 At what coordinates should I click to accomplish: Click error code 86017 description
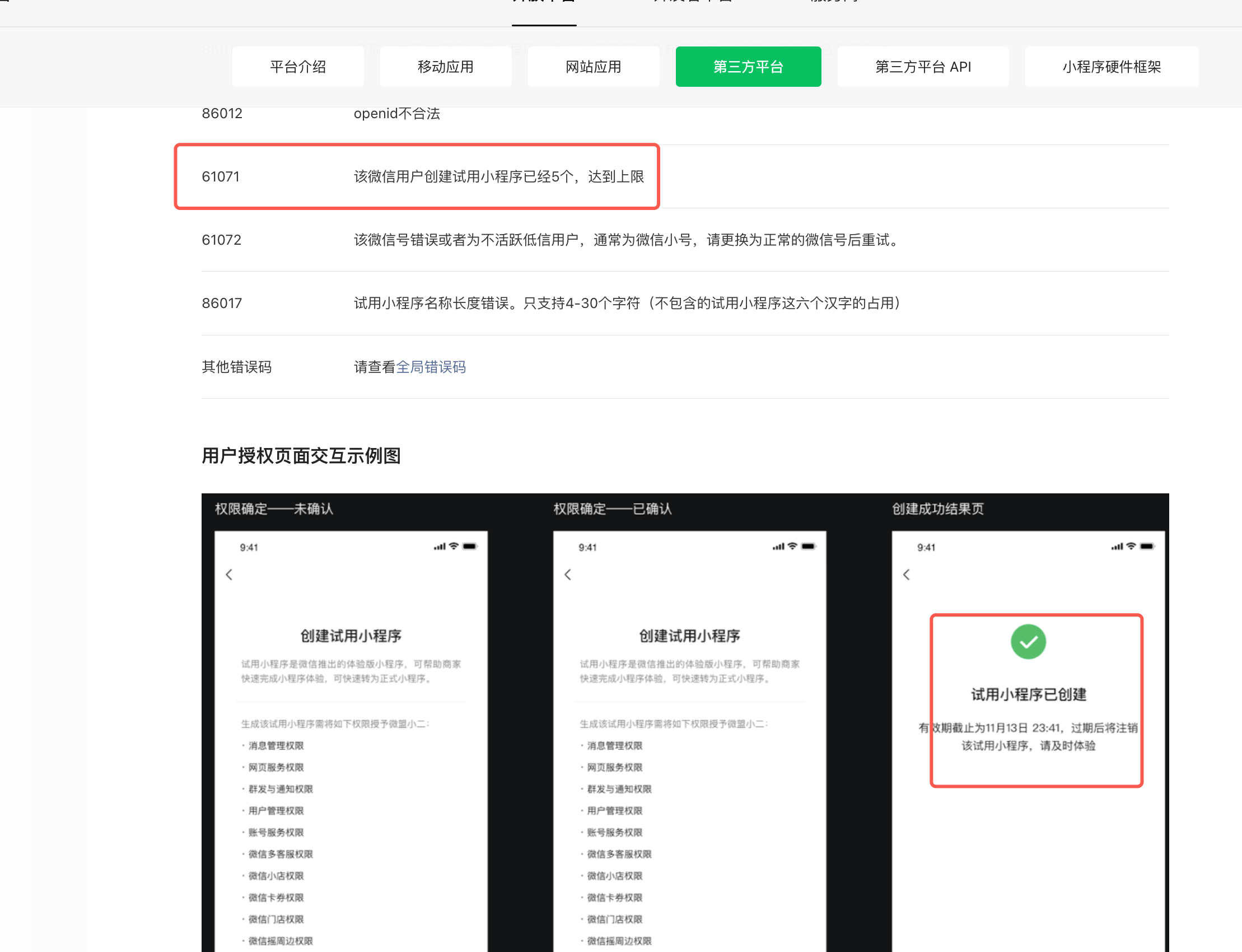627,303
